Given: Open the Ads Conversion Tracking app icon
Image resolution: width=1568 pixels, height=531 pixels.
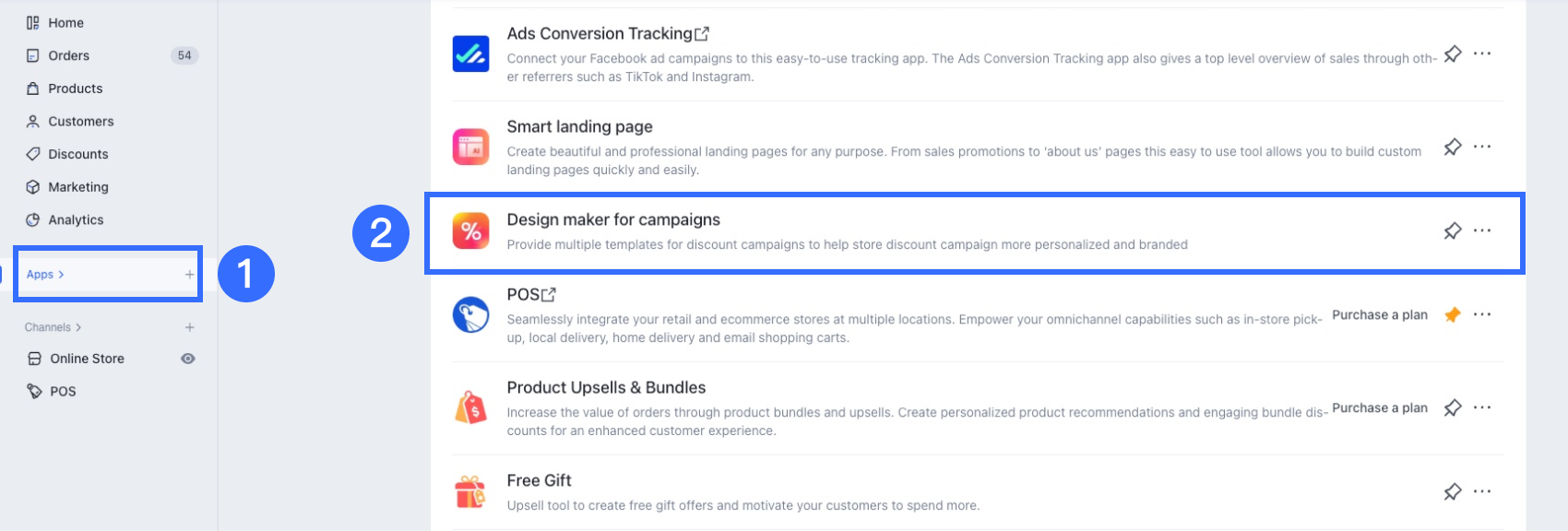Looking at the screenshot, I should 470,53.
